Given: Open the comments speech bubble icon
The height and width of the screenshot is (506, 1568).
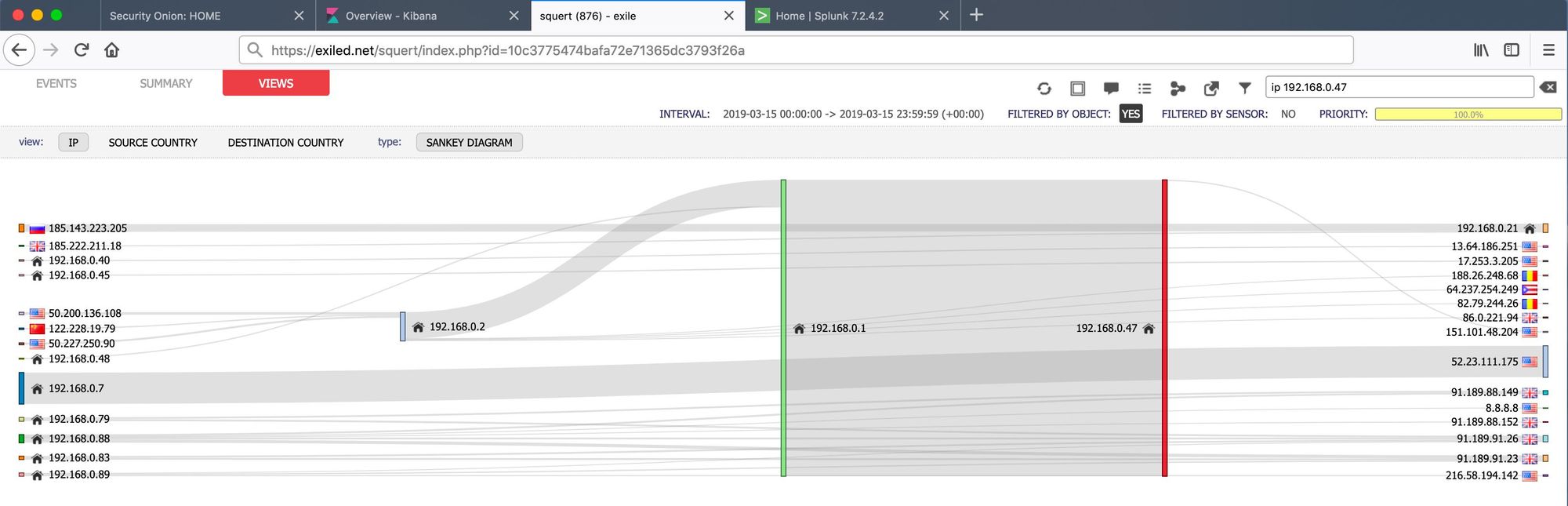Looking at the screenshot, I should tap(1111, 89).
